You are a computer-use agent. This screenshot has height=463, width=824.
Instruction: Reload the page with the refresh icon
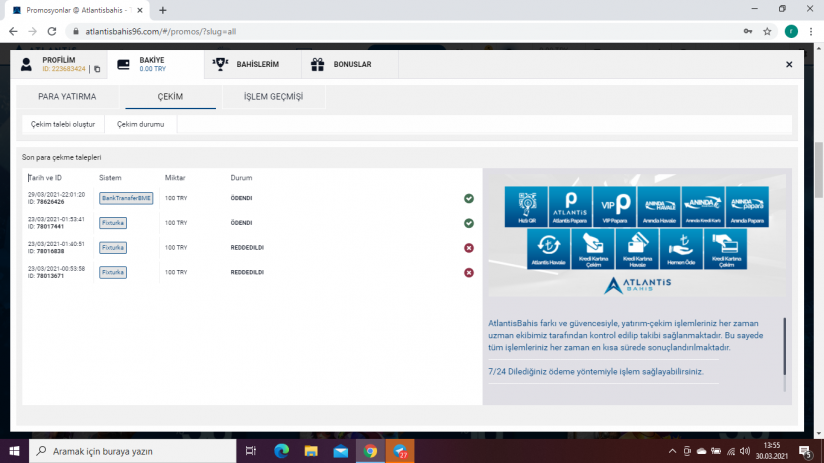52,32
